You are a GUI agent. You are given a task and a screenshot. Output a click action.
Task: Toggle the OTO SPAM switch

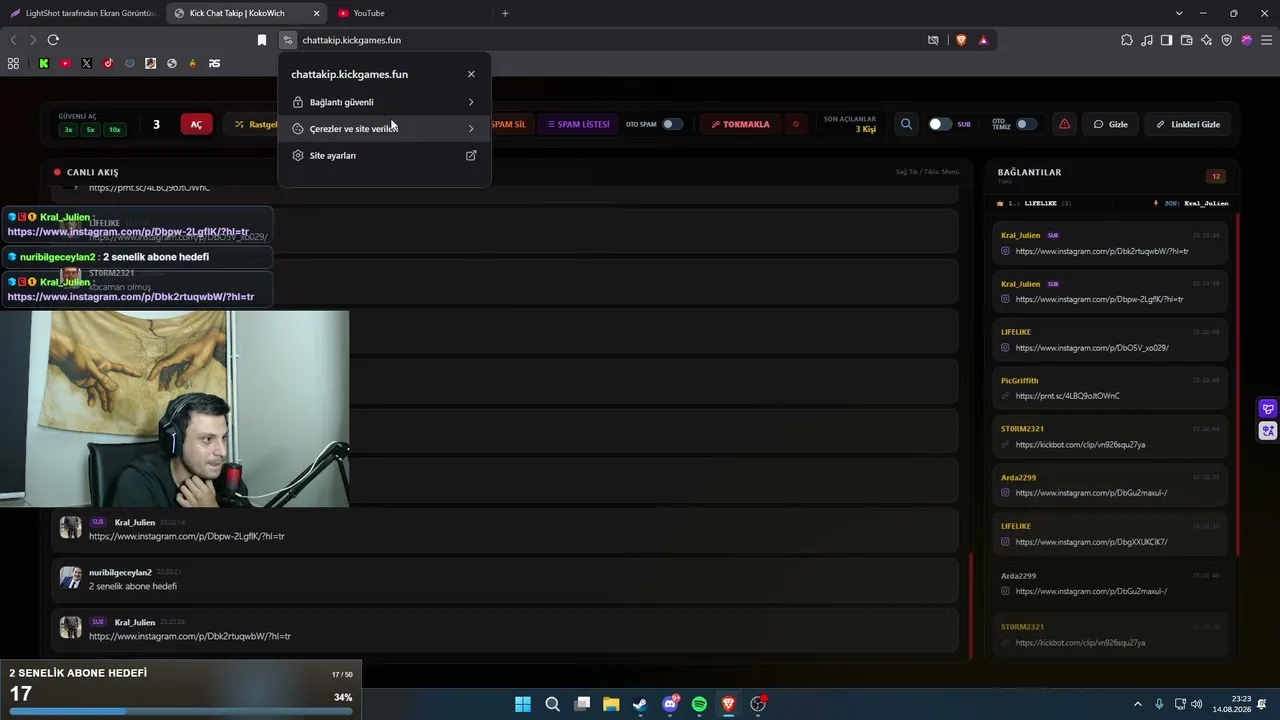pyautogui.click(x=672, y=124)
